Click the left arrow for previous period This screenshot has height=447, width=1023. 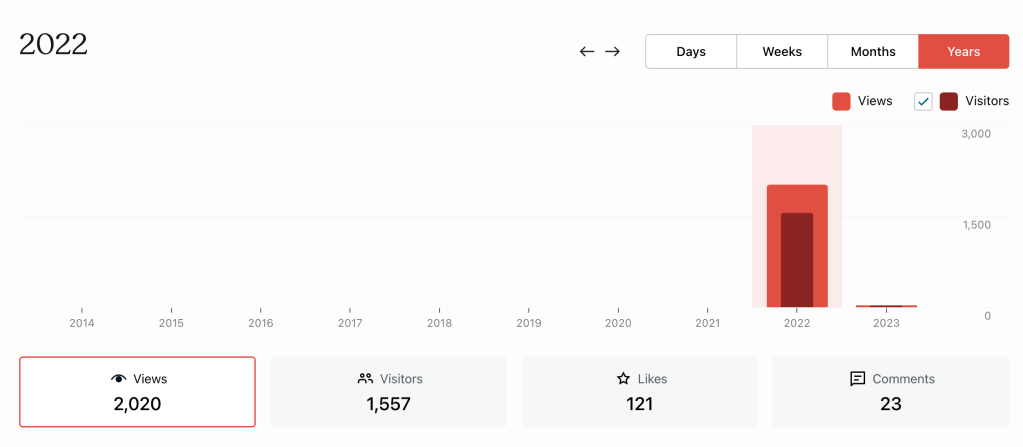[x=587, y=51]
